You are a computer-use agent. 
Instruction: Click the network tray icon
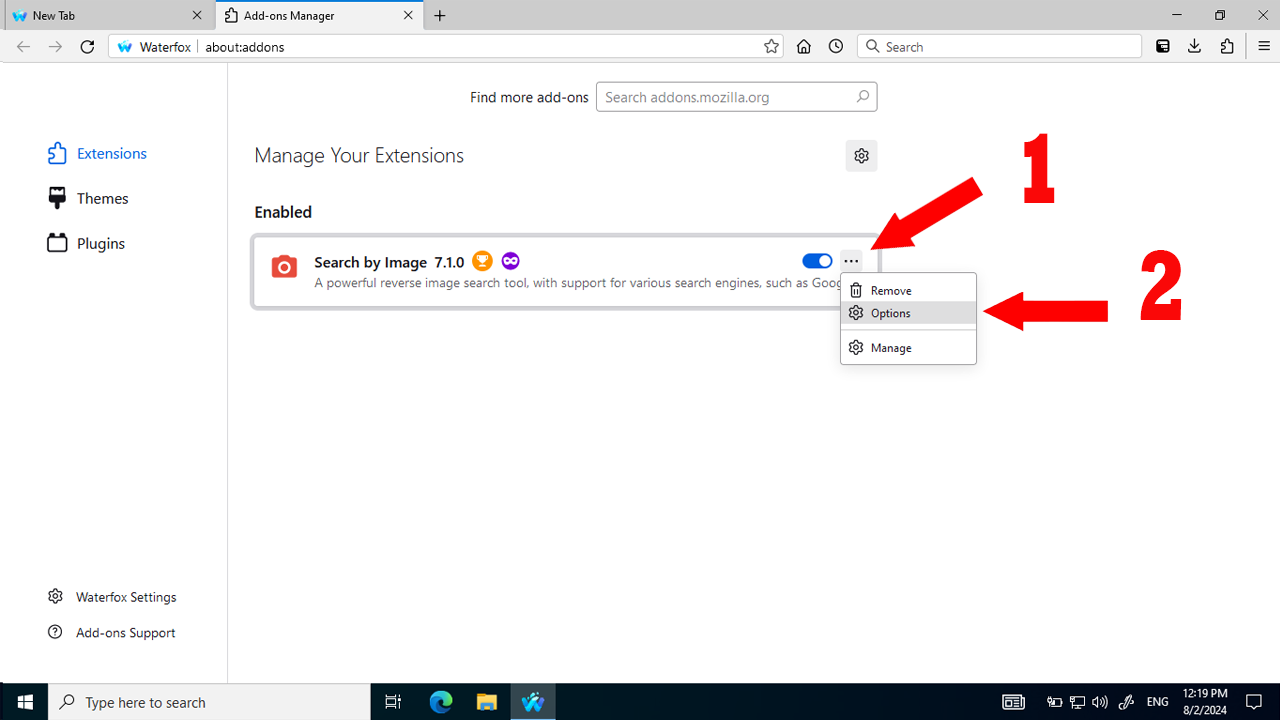[1077, 702]
